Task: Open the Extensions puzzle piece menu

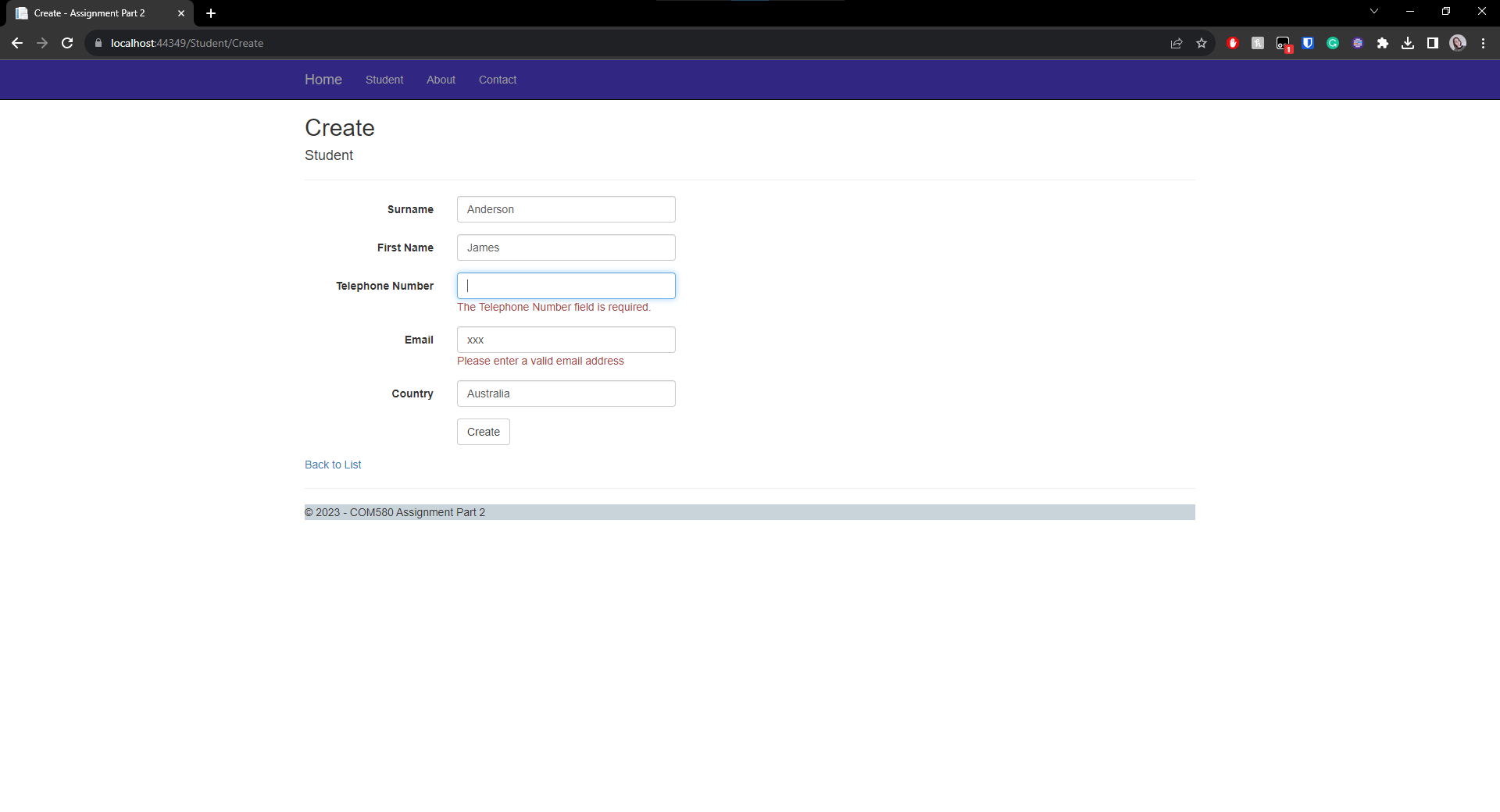Action: tap(1384, 43)
